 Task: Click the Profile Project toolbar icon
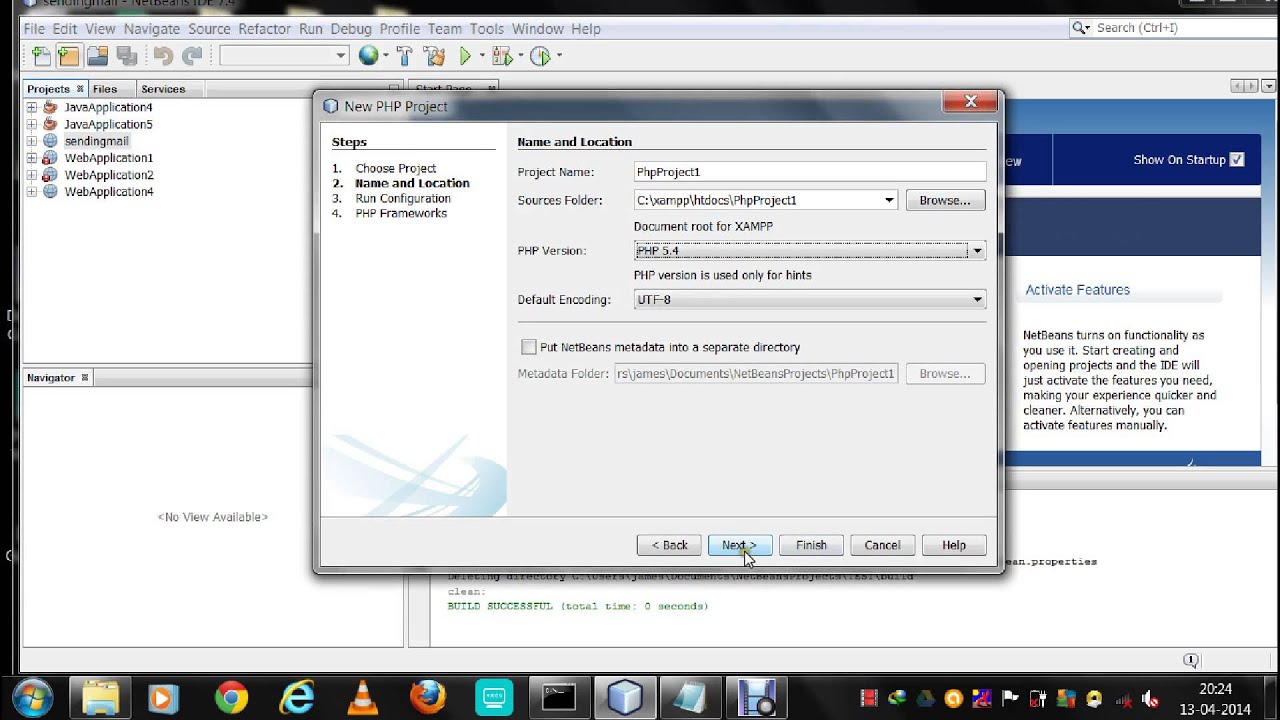540,56
